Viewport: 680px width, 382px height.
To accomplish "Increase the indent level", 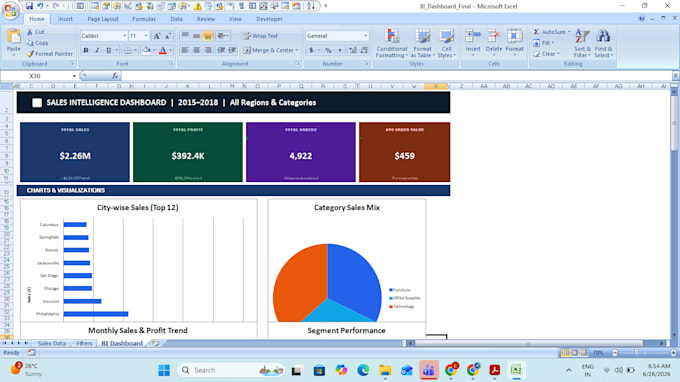I will 232,50.
